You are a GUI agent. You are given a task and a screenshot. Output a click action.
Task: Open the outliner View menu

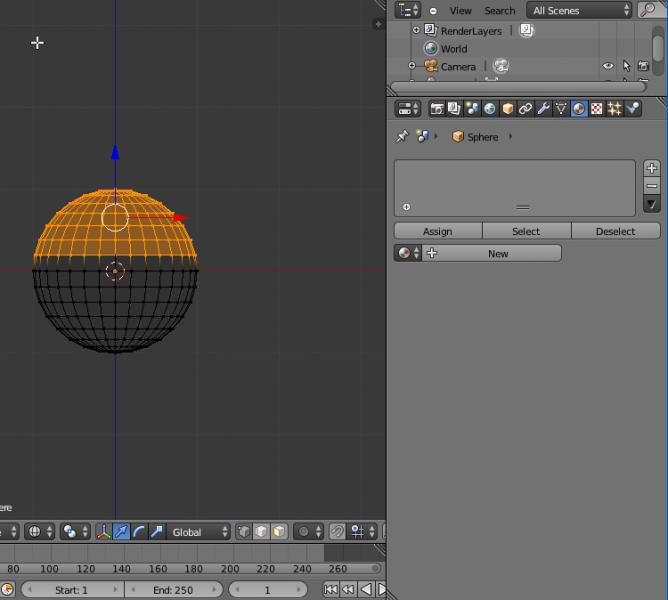point(460,10)
